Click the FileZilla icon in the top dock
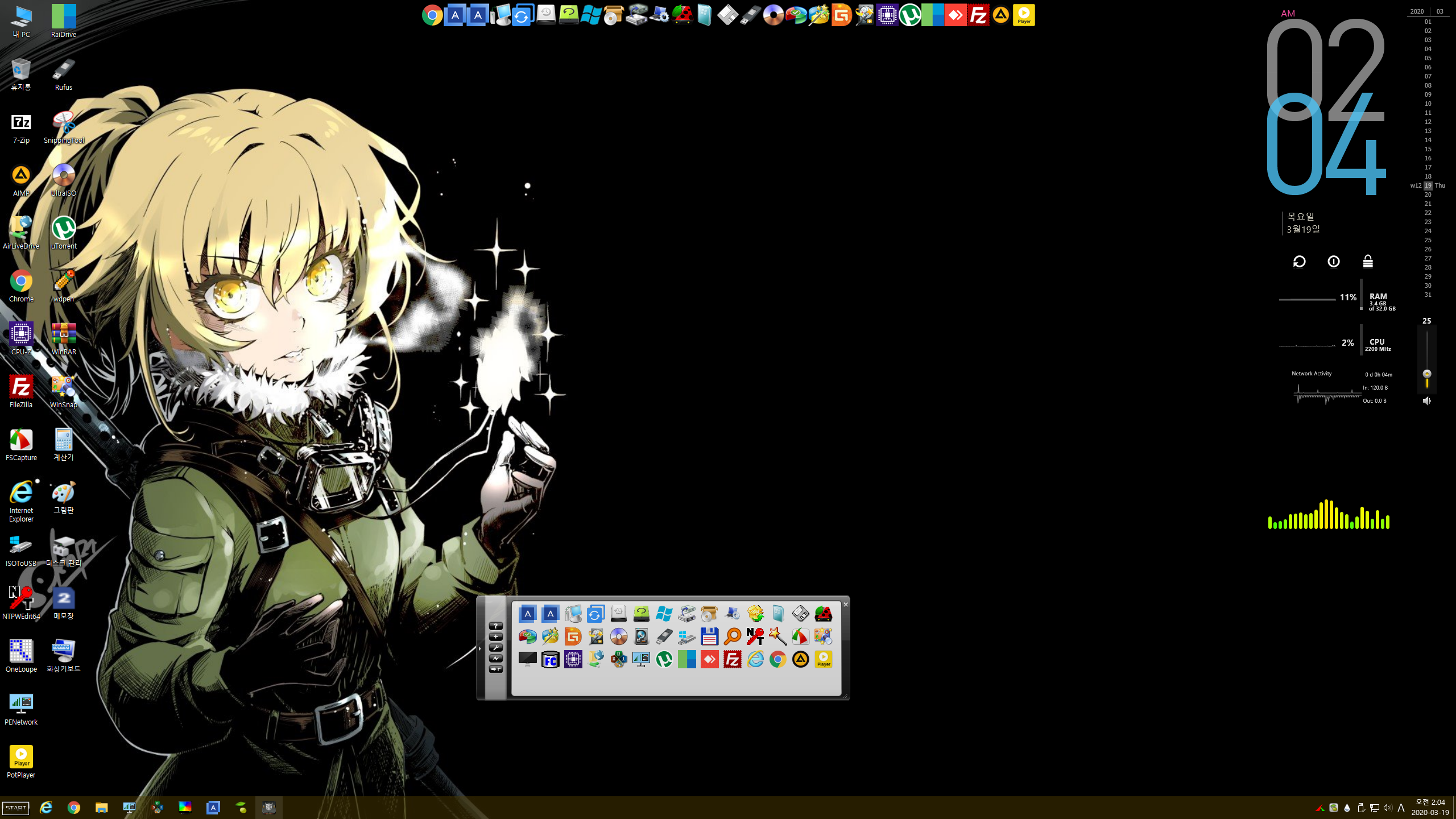1456x819 pixels. (978, 15)
